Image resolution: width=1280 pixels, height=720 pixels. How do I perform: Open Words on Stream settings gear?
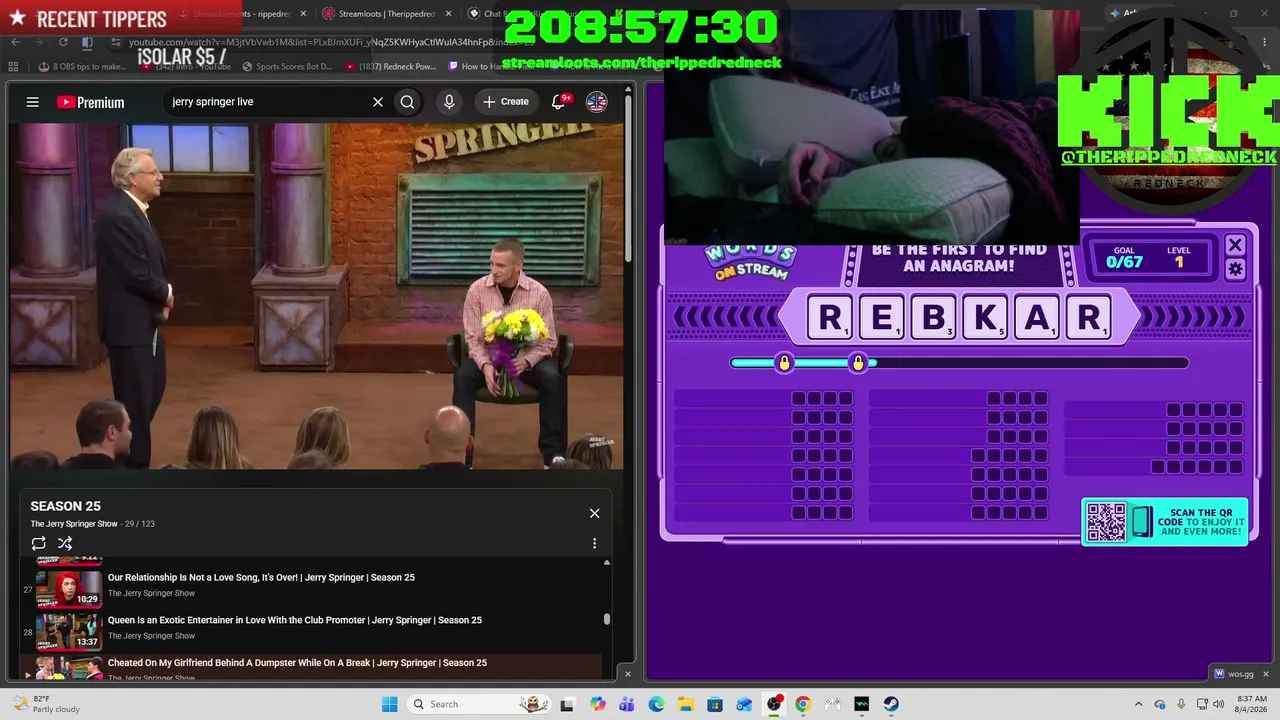point(1235,269)
